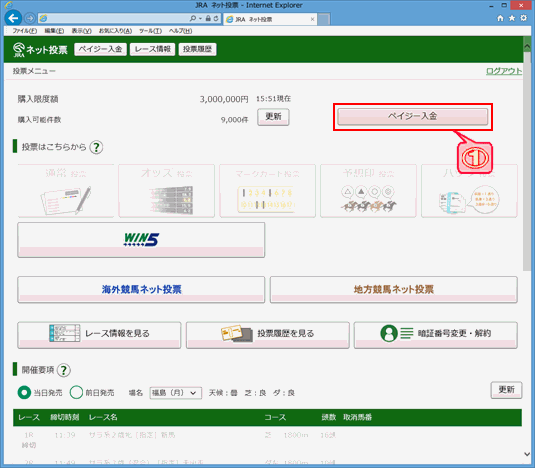This screenshot has height=468, width=535.
Task: Click 暗証番号変更・解約 button
Action: coord(436,335)
